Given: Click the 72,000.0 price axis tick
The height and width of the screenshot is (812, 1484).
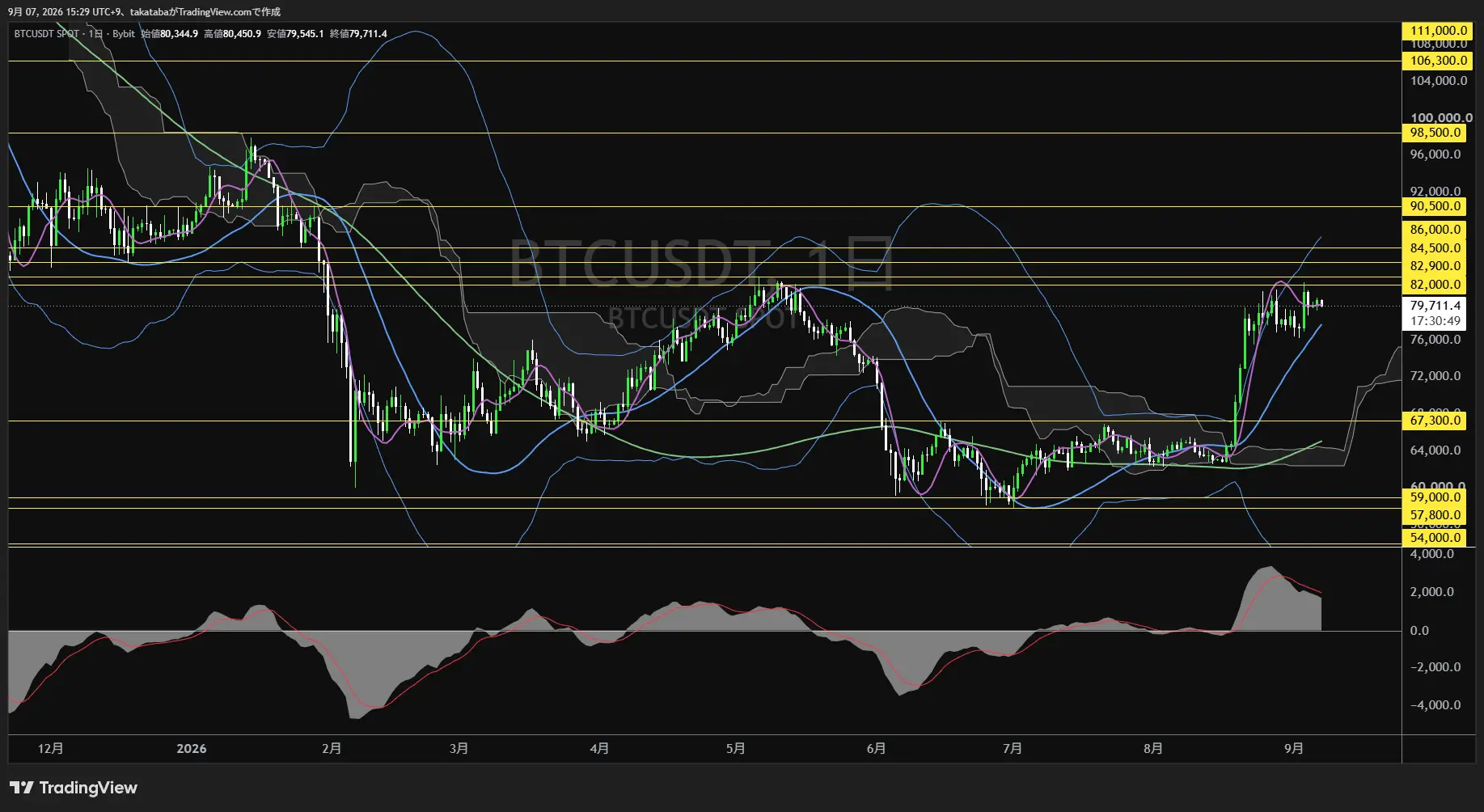Looking at the screenshot, I should pyautogui.click(x=1436, y=376).
